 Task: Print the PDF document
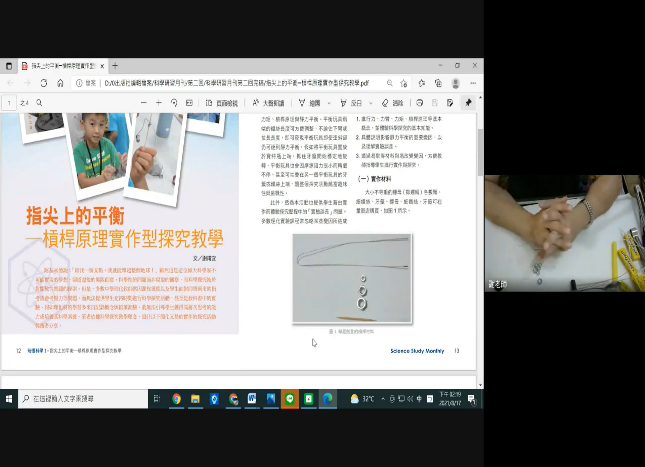point(420,103)
